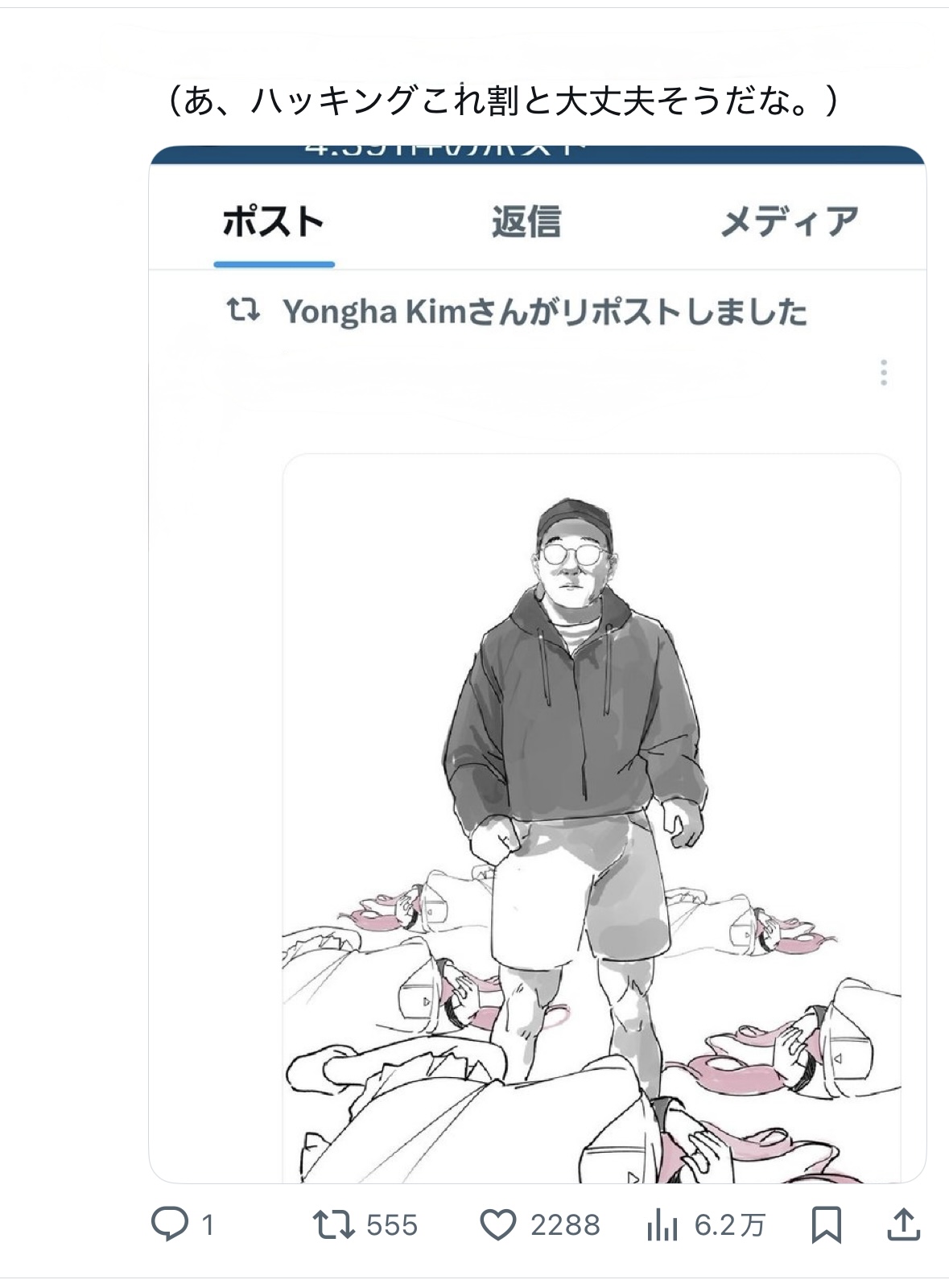
Task: Like the post with the heart icon
Action: (x=497, y=1224)
